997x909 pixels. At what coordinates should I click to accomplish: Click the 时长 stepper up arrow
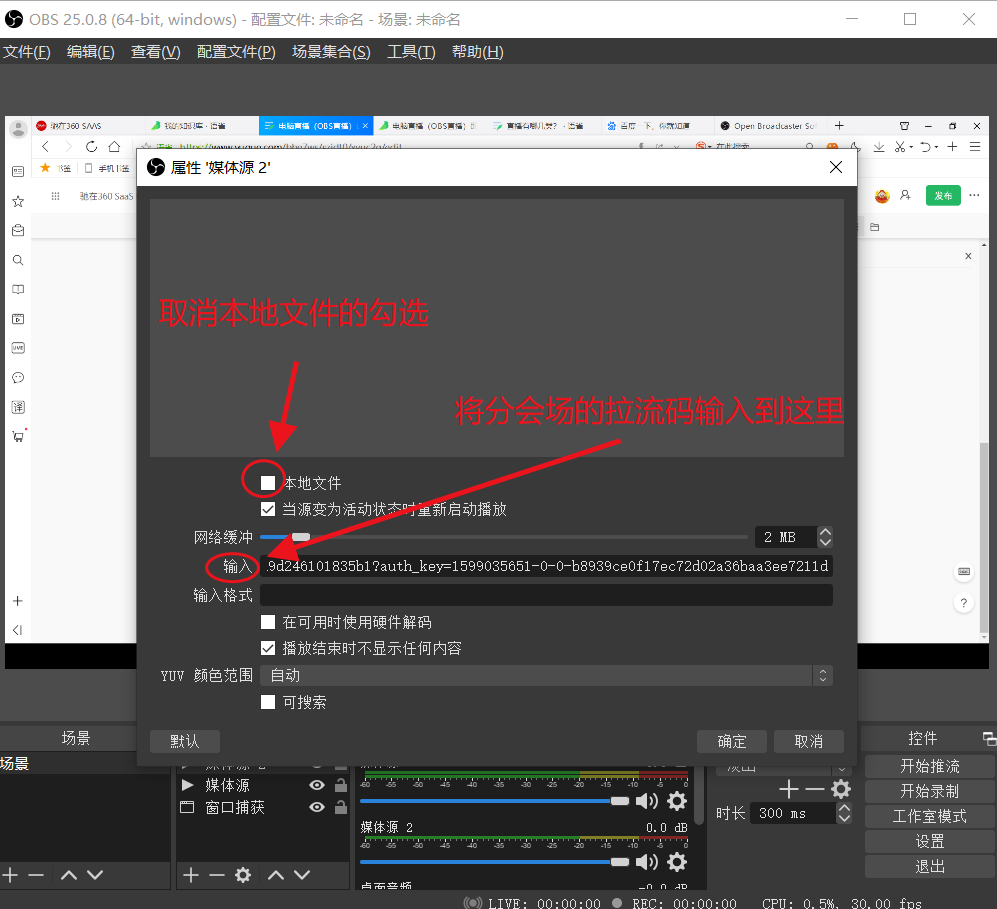845,806
